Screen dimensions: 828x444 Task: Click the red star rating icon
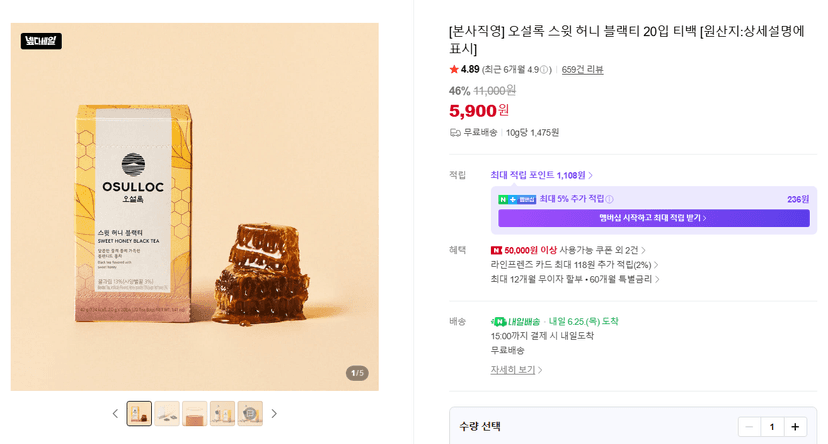pos(454,69)
